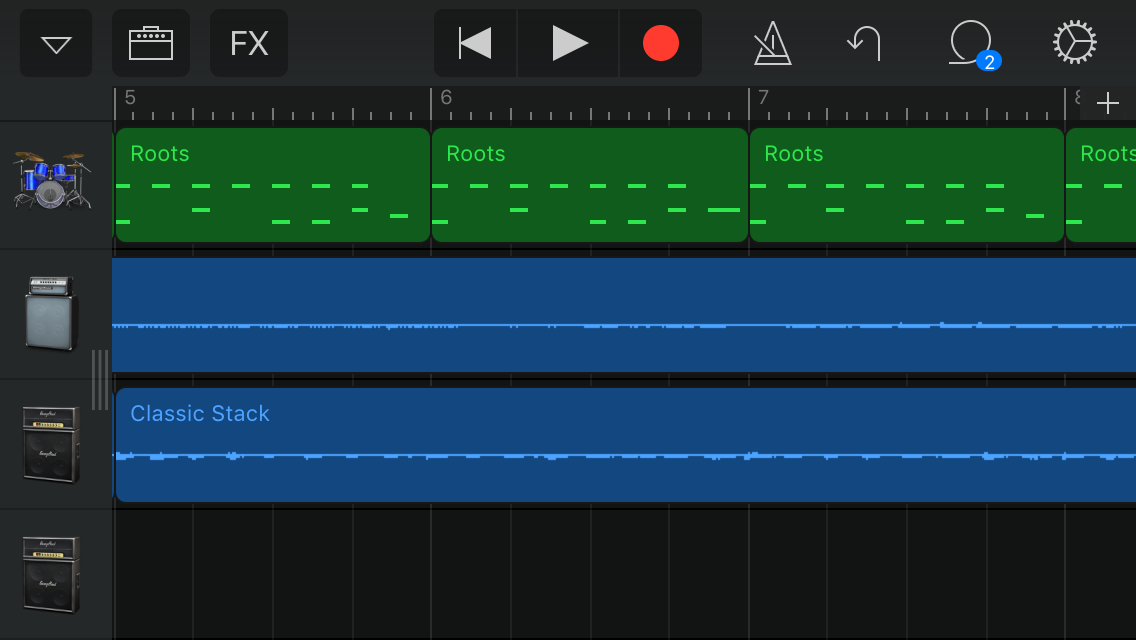
Task: Select the drum kit track header
Action: [x=53, y=181]
